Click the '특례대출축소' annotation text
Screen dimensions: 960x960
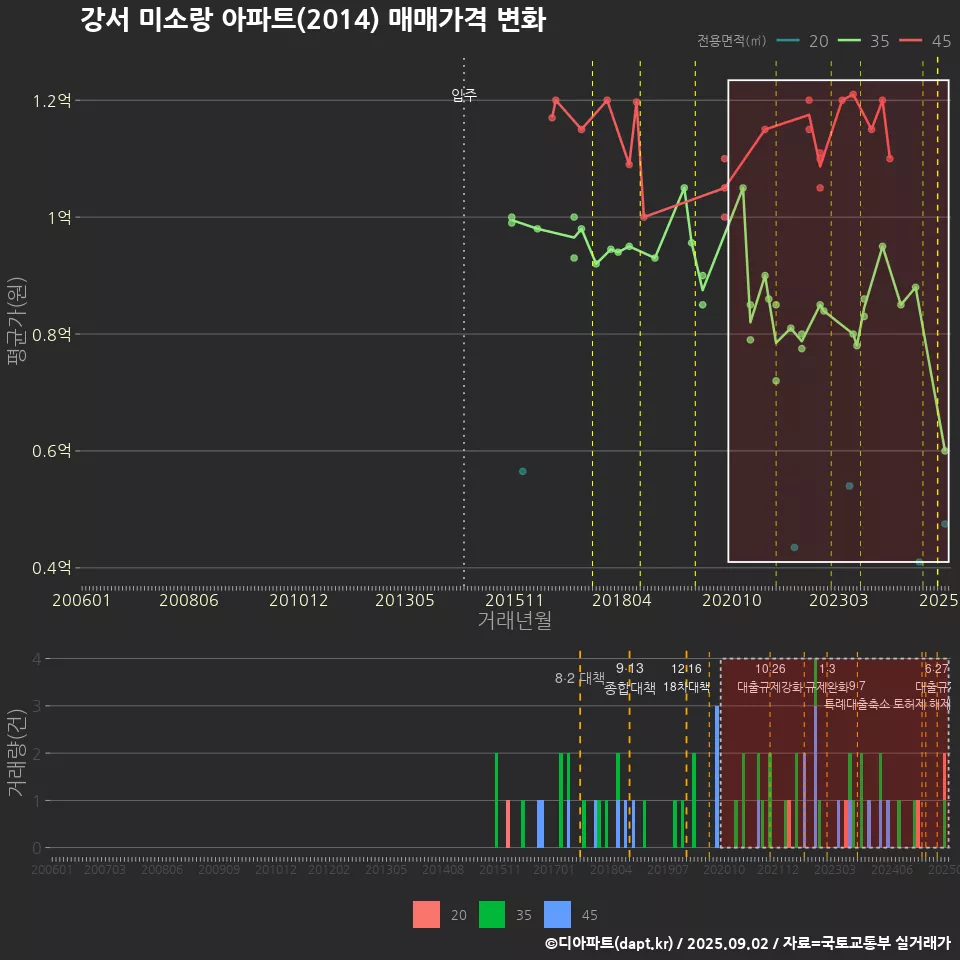[x=857, y=704]
